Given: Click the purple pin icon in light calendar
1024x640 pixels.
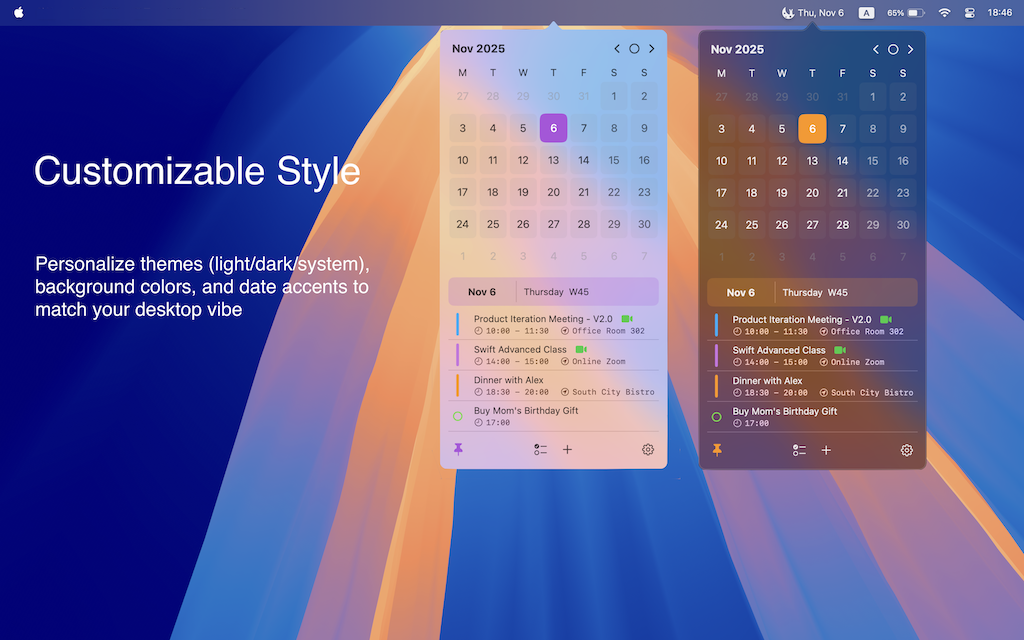Looking at the screenshot, I should click(458, 450).
